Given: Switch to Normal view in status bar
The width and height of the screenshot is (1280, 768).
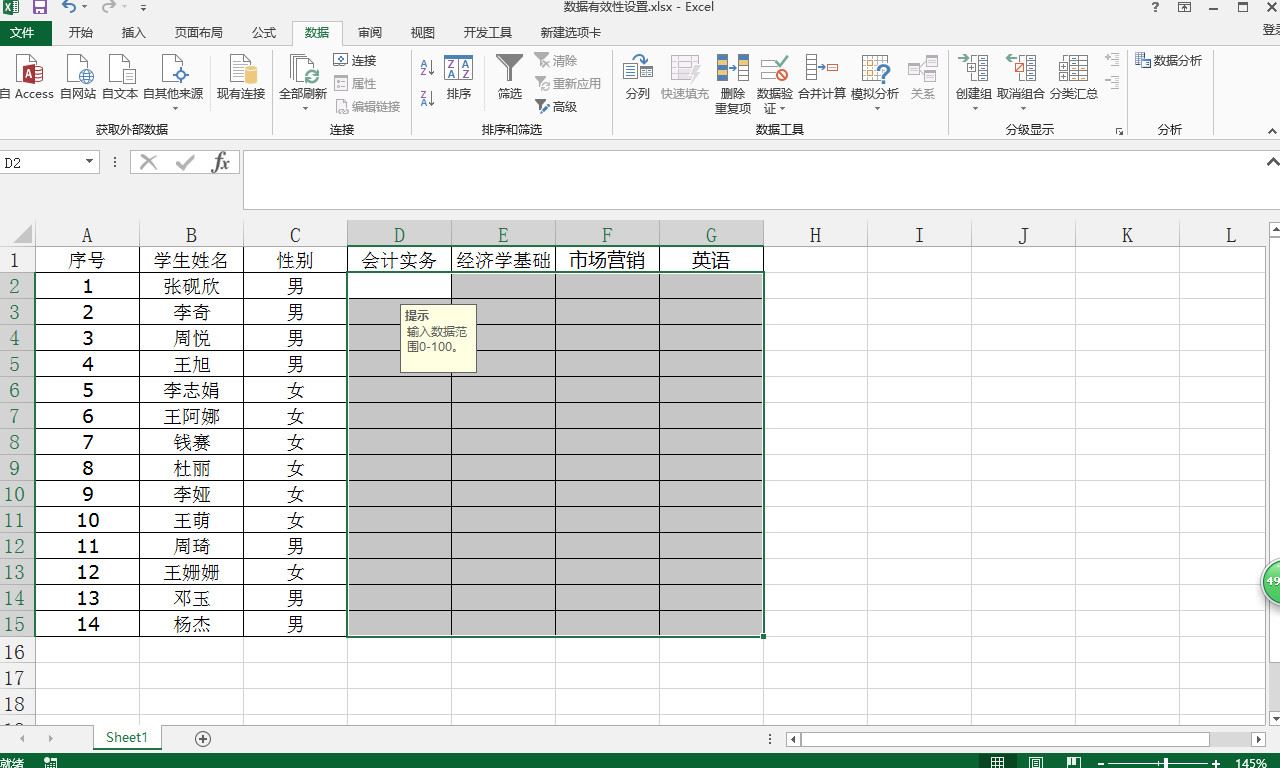Looking at the screenshot, I should tap(997, 763).
